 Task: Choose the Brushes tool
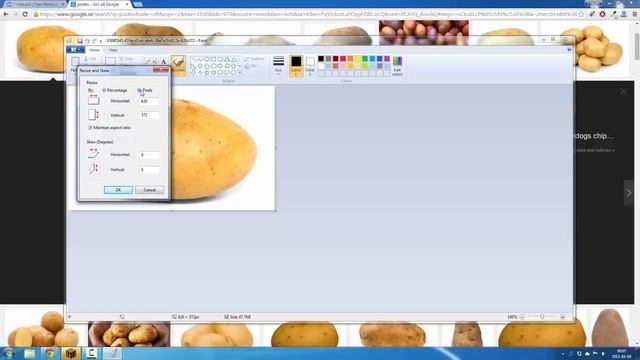[178, 65]
